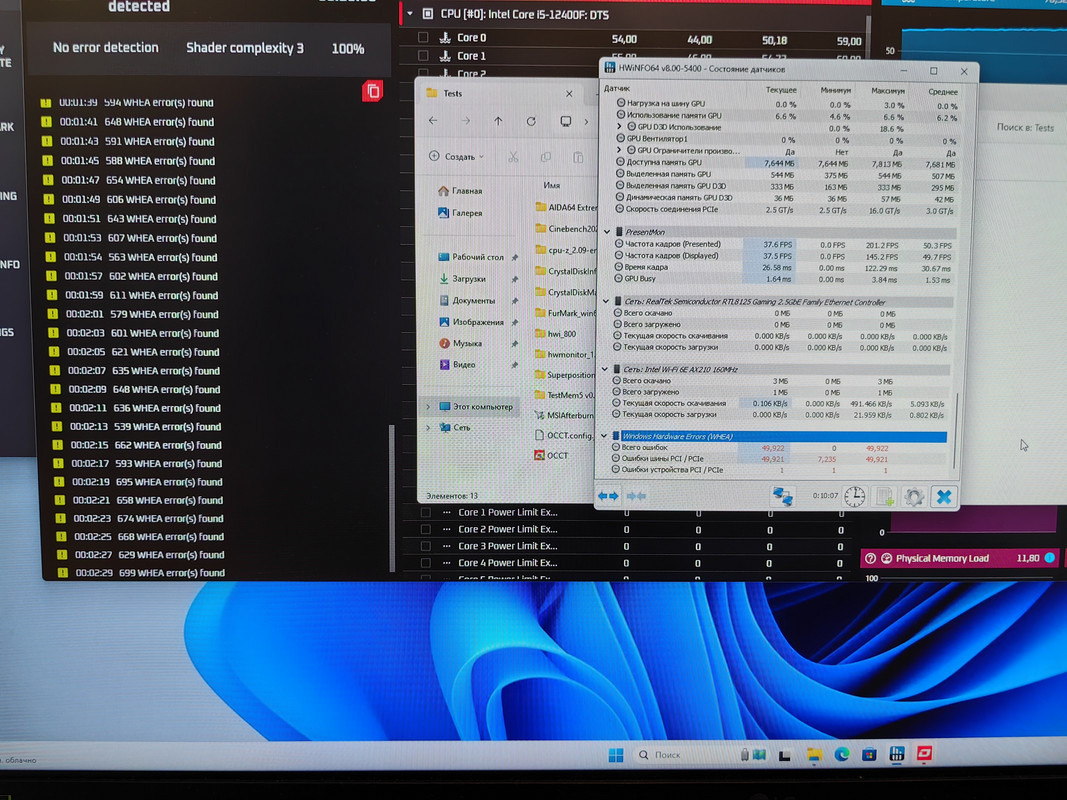Click the Имя column header in Explorer
Viewport: 1067px width, 800px height.
(x=552, y=186)
